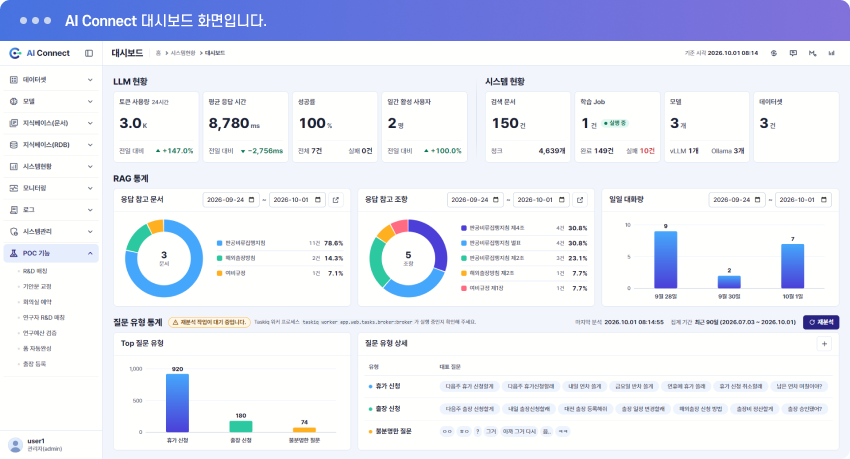Click the 불분명한 질문 row label in 질문 유형 상세
Screen dimensions: 850x459
(394, 431)
